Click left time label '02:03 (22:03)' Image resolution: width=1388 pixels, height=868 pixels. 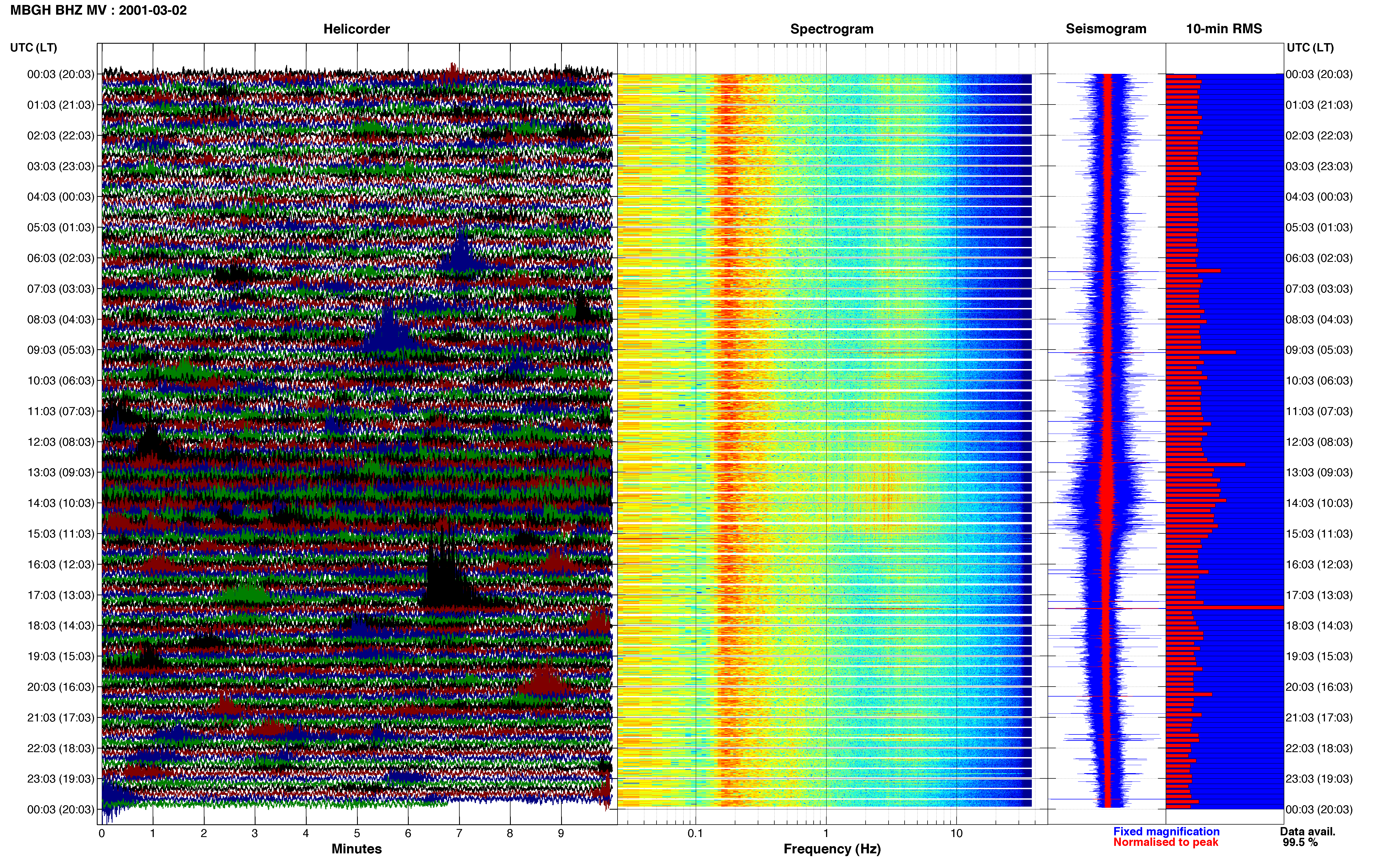tap(60, 135)
